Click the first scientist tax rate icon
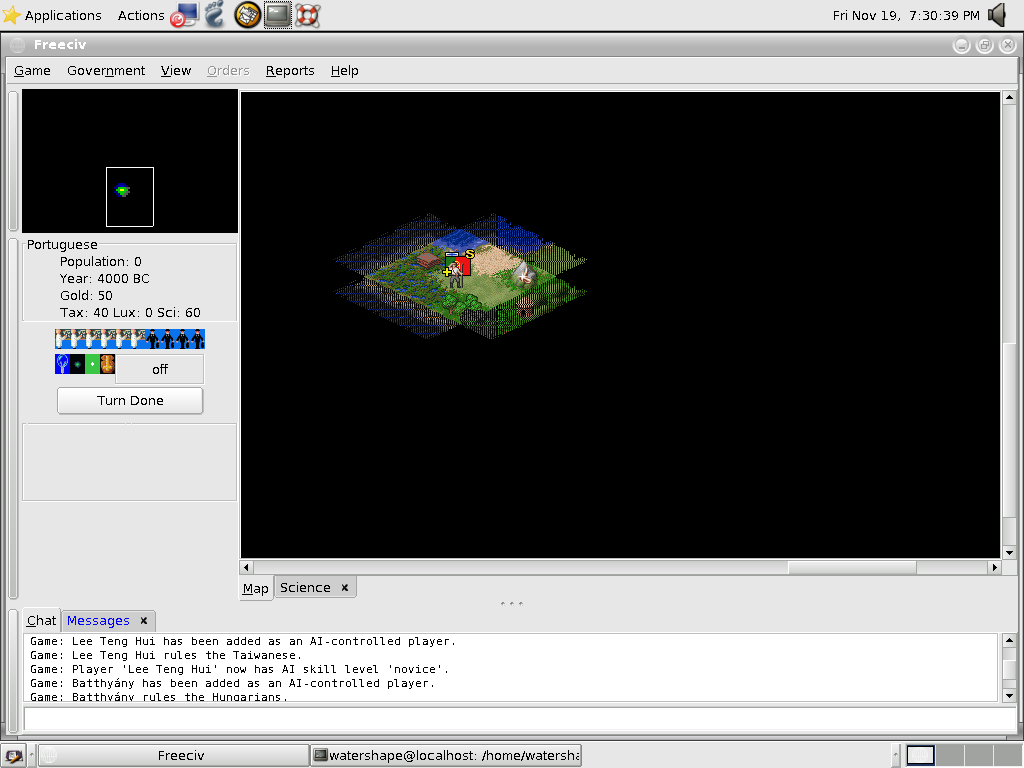 [x=62, y=339]
